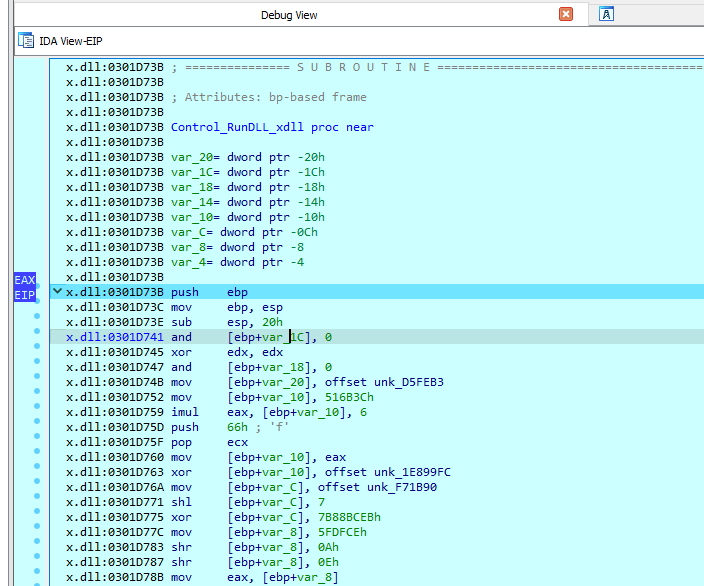
Task: Toggle breakpoint dot for xor edx, edx
Action: (x=37, y=361)
